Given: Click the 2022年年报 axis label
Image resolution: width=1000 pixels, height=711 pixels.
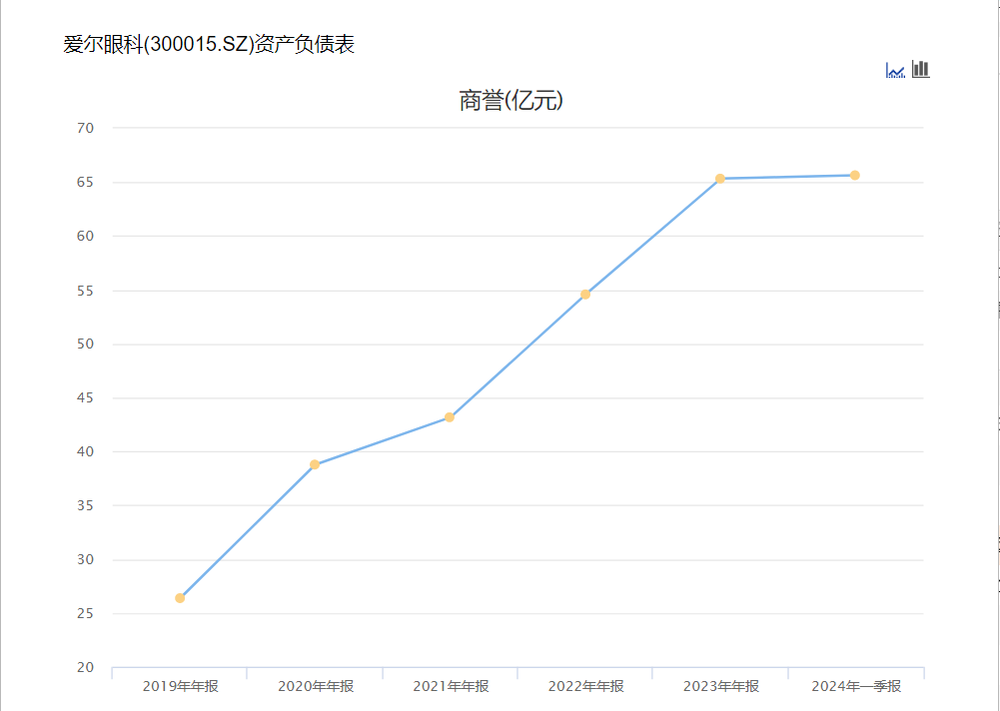Looking at the screenshot, I should click(586, 687).
